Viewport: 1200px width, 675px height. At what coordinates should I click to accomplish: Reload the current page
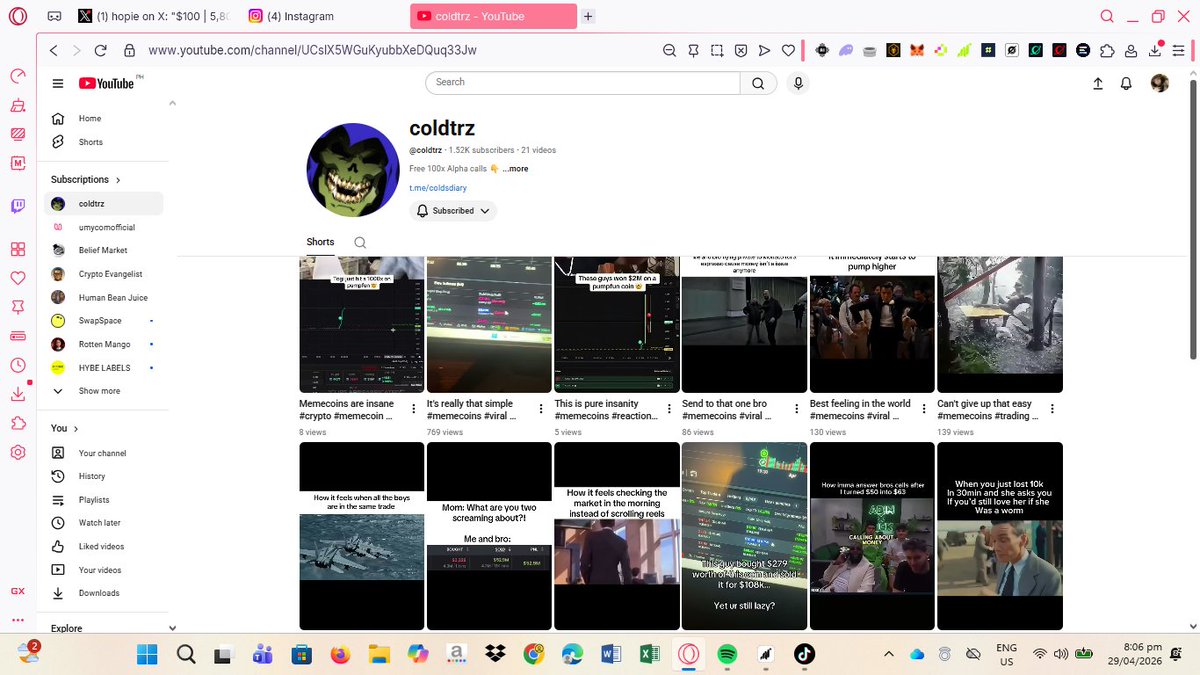tap(101, 50)
